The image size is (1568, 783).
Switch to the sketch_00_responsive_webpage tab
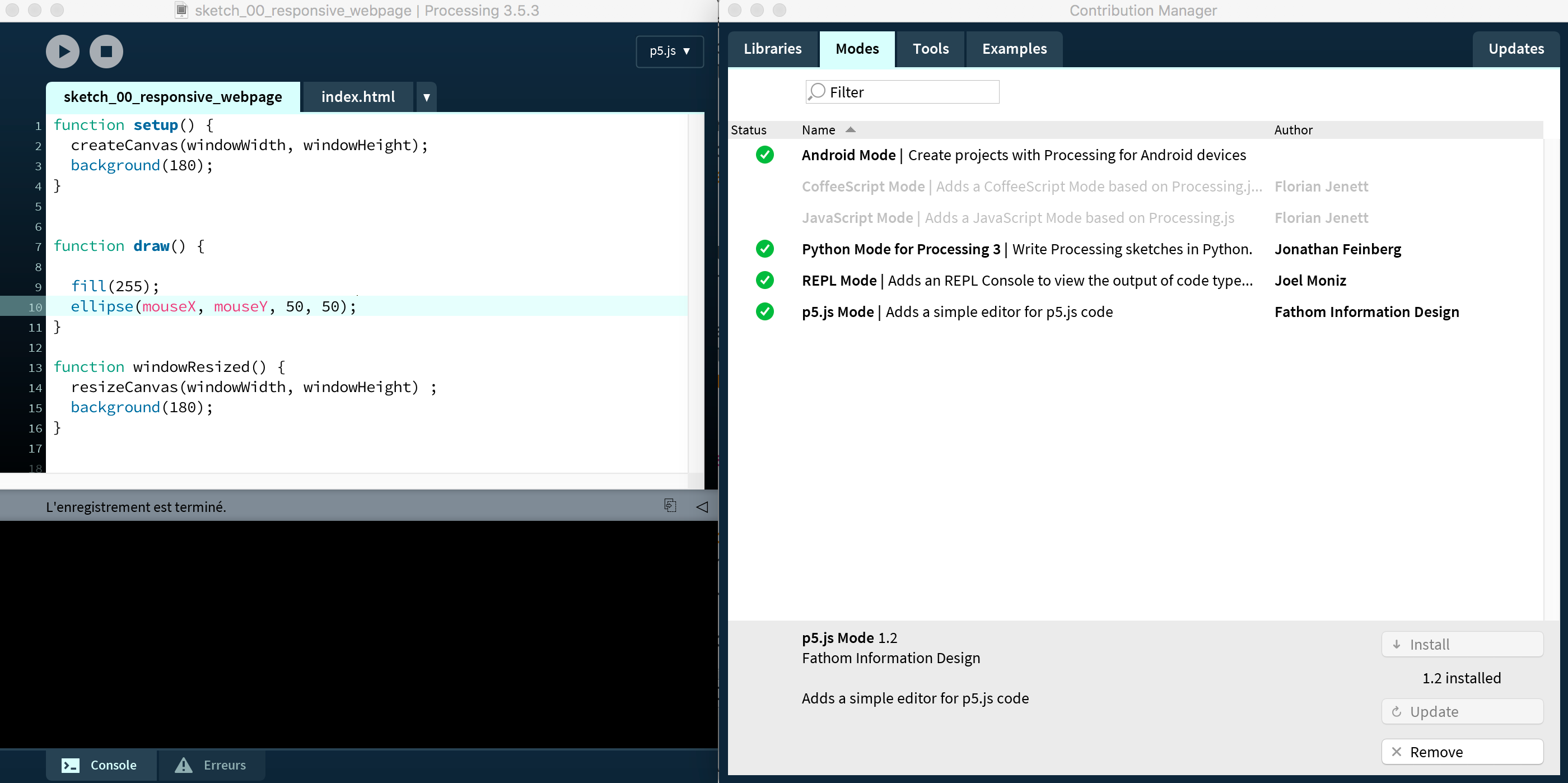point(173,97)
